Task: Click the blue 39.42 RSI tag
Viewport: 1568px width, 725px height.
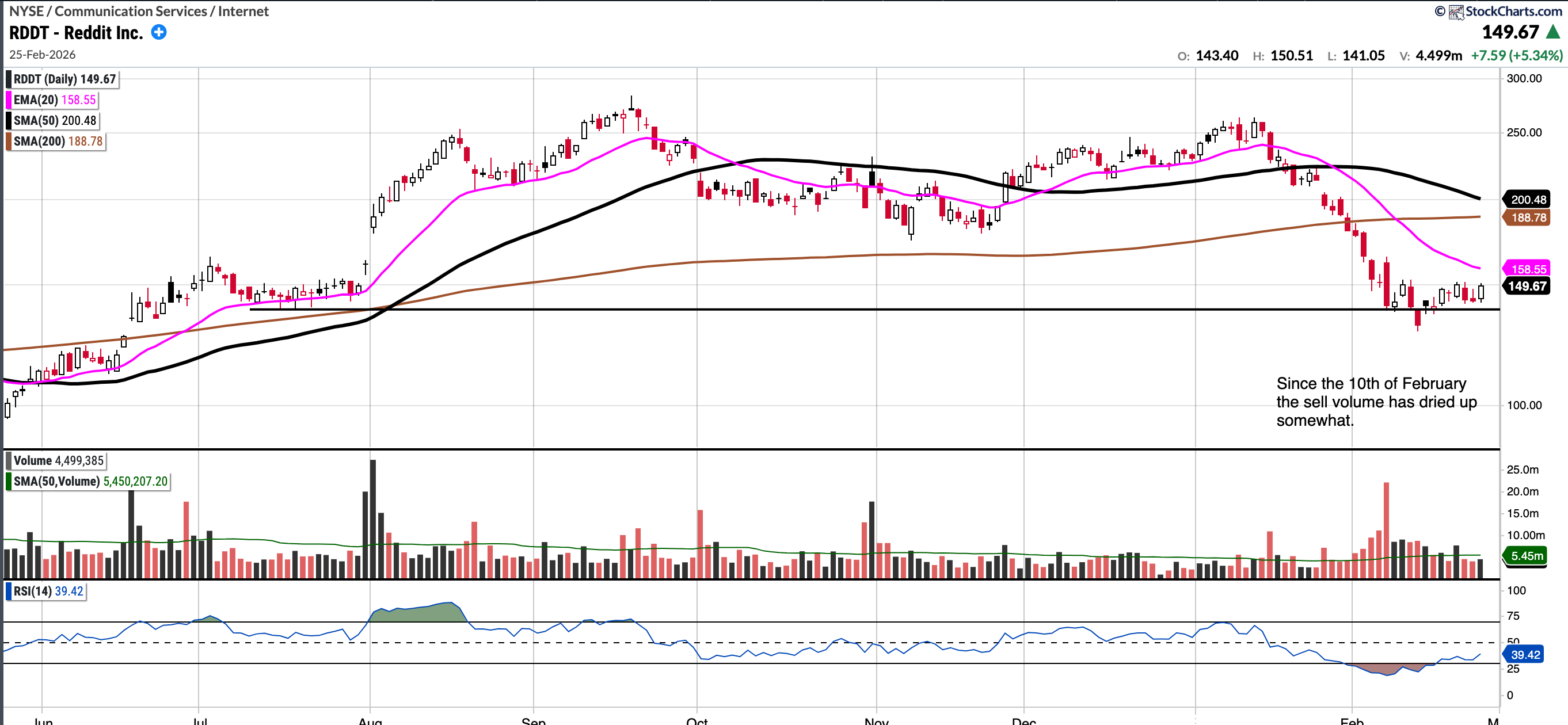Action: [1525, 654]
